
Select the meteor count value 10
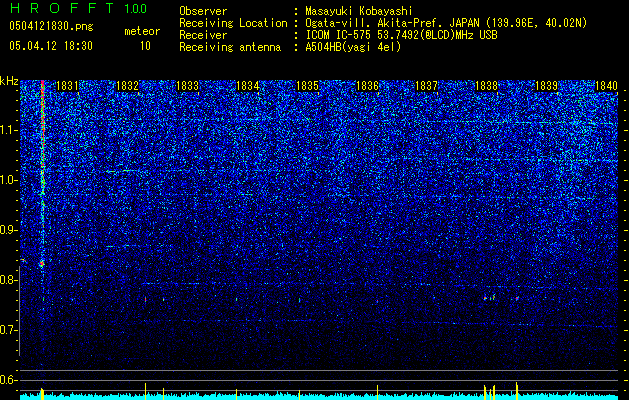[145, 46]
